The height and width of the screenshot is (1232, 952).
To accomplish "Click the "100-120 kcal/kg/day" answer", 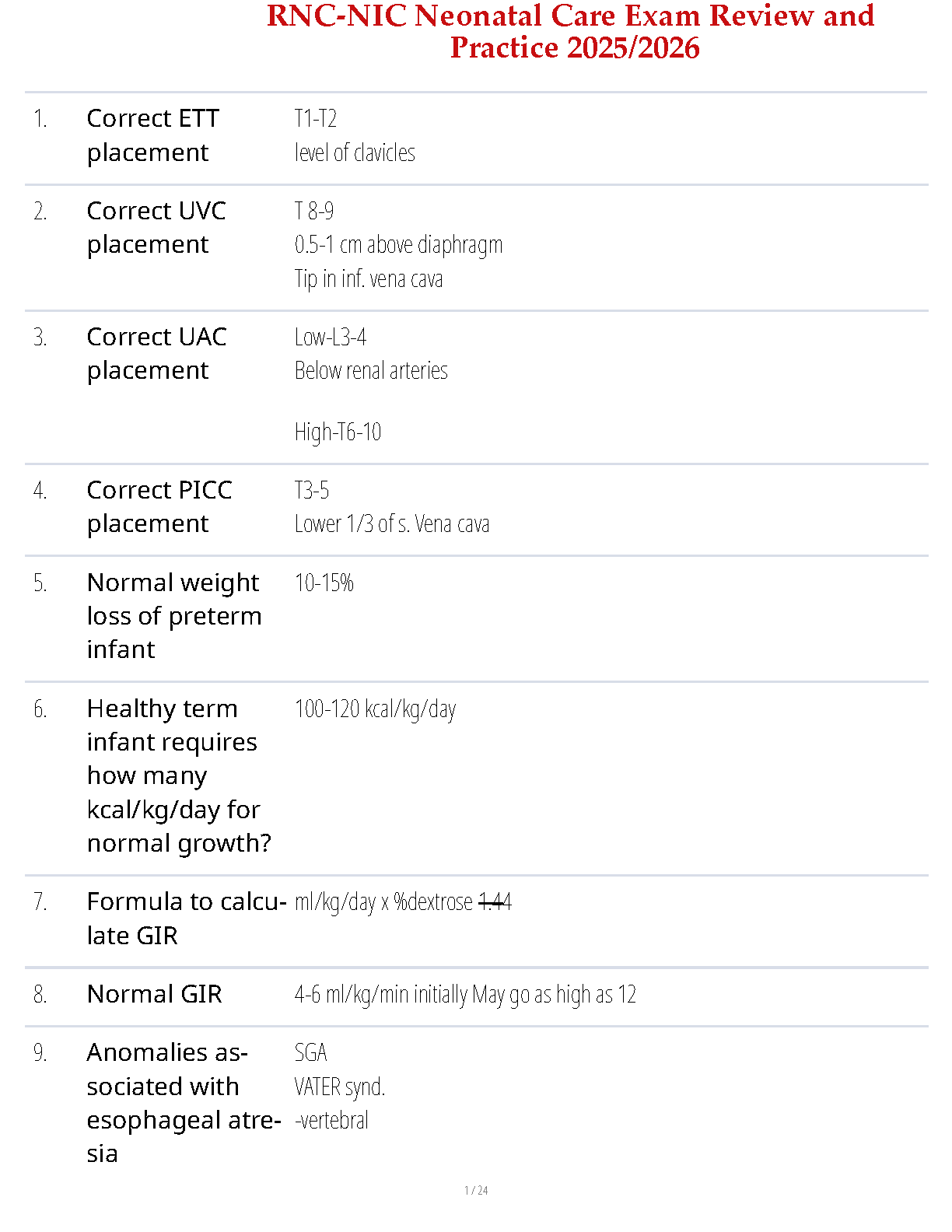I will tap(375, 709).
